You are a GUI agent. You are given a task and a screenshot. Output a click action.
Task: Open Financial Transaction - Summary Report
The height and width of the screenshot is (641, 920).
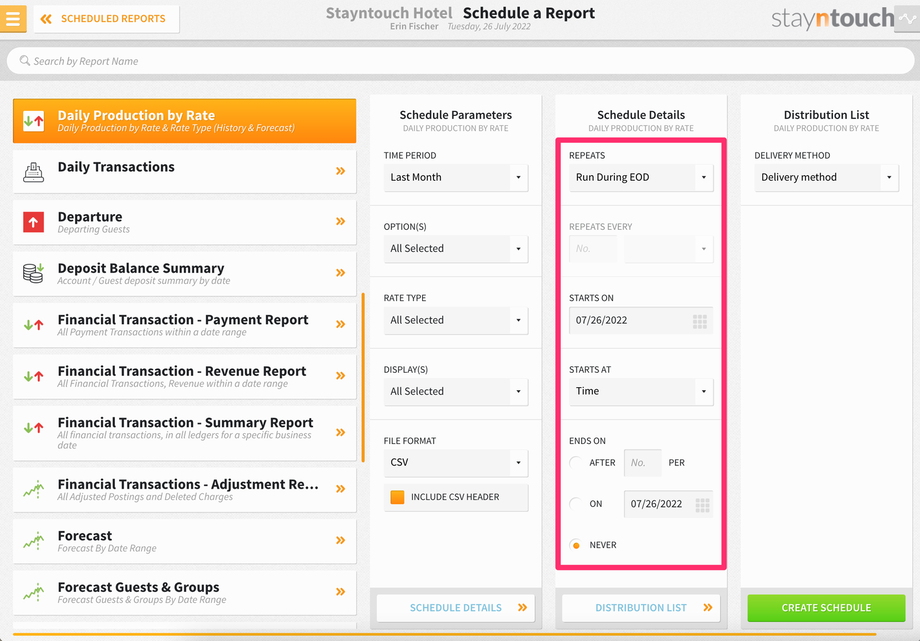click(x=184, y=433)
